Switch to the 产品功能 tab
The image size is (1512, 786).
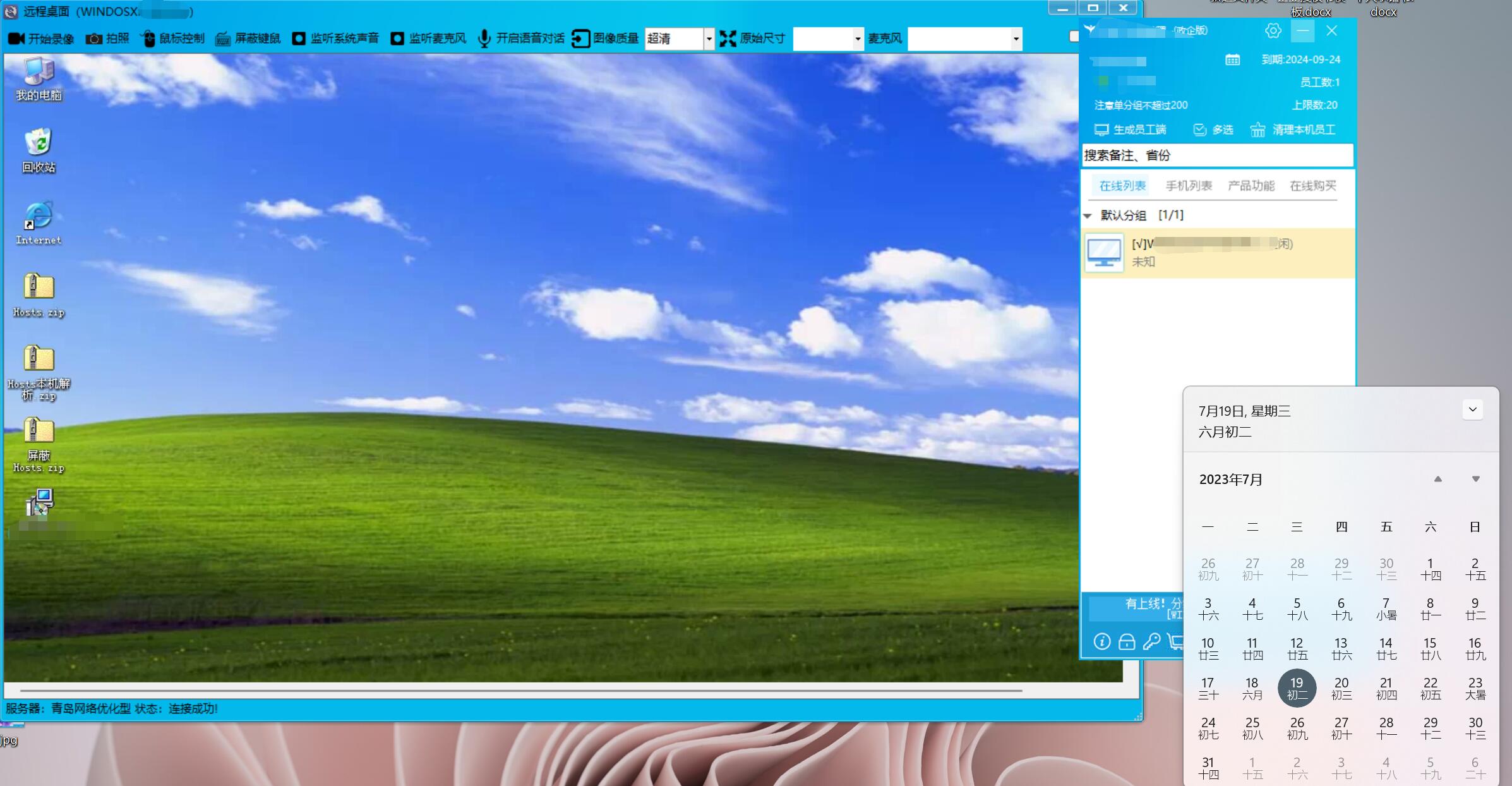click(x=1251, y=186)
